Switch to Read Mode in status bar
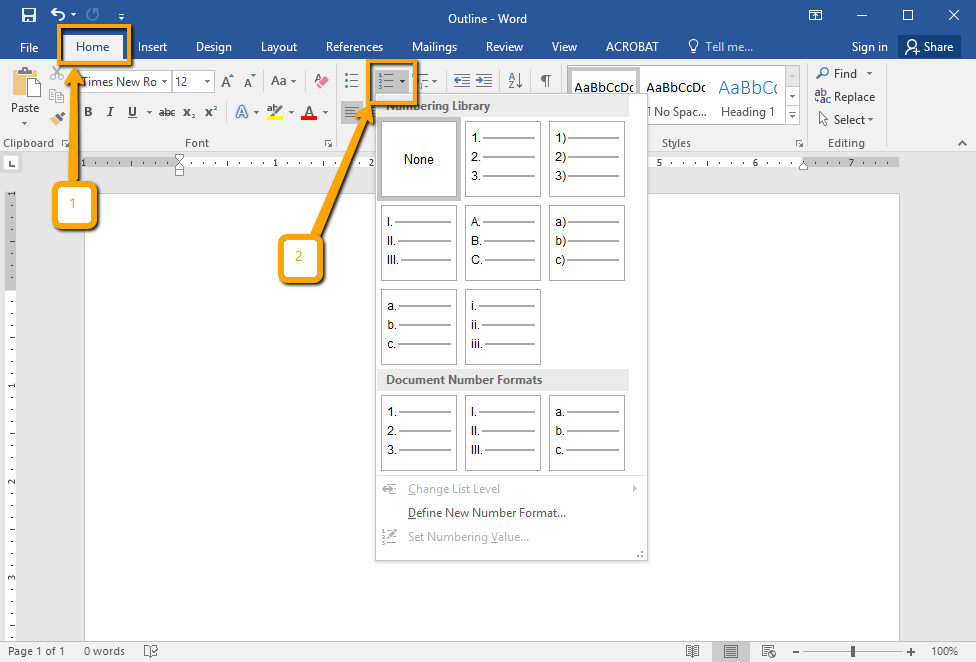Screen dimensions: 976x662 coord(692,651)
